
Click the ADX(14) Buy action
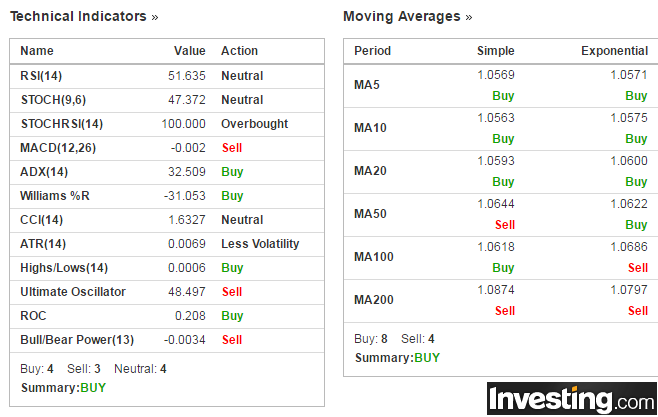tap(232, 172)
